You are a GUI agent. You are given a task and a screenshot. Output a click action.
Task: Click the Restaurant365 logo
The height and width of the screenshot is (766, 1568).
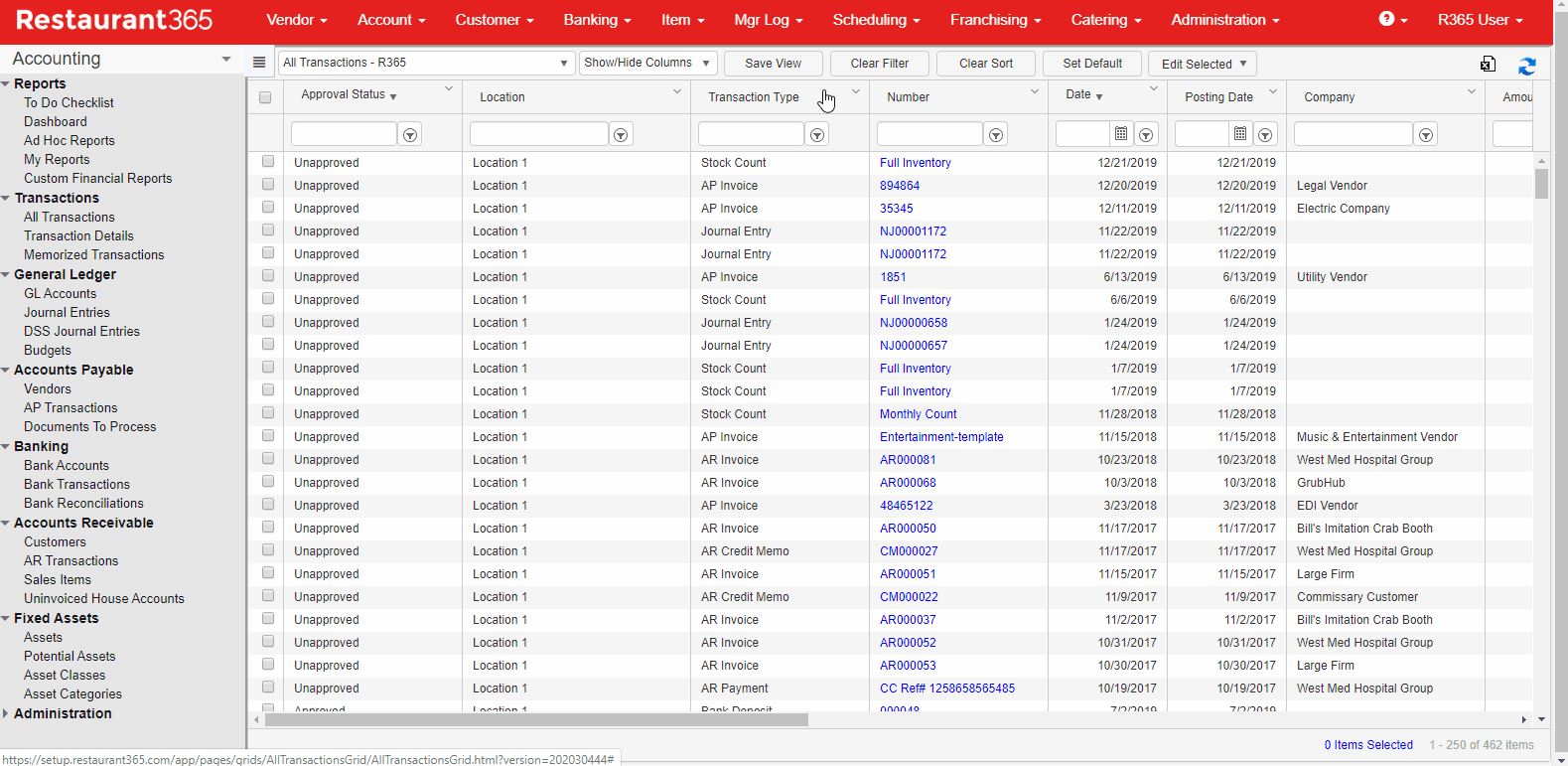pyautogui.click(x=114, y=20)
